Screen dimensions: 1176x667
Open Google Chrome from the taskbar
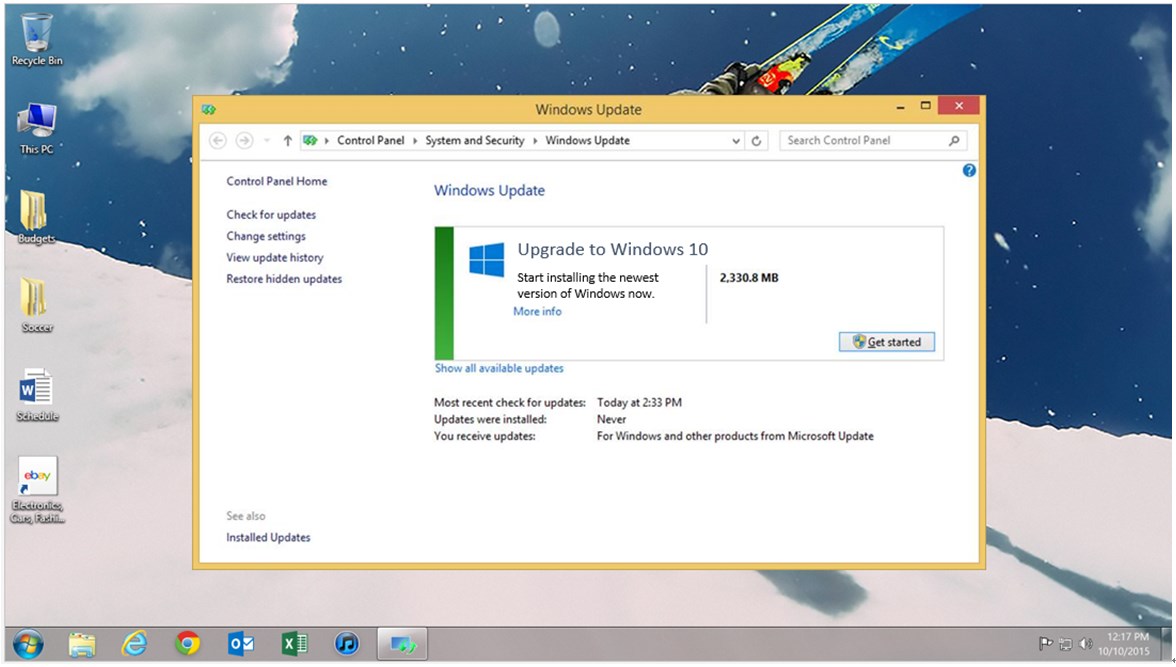pos(188,644)
